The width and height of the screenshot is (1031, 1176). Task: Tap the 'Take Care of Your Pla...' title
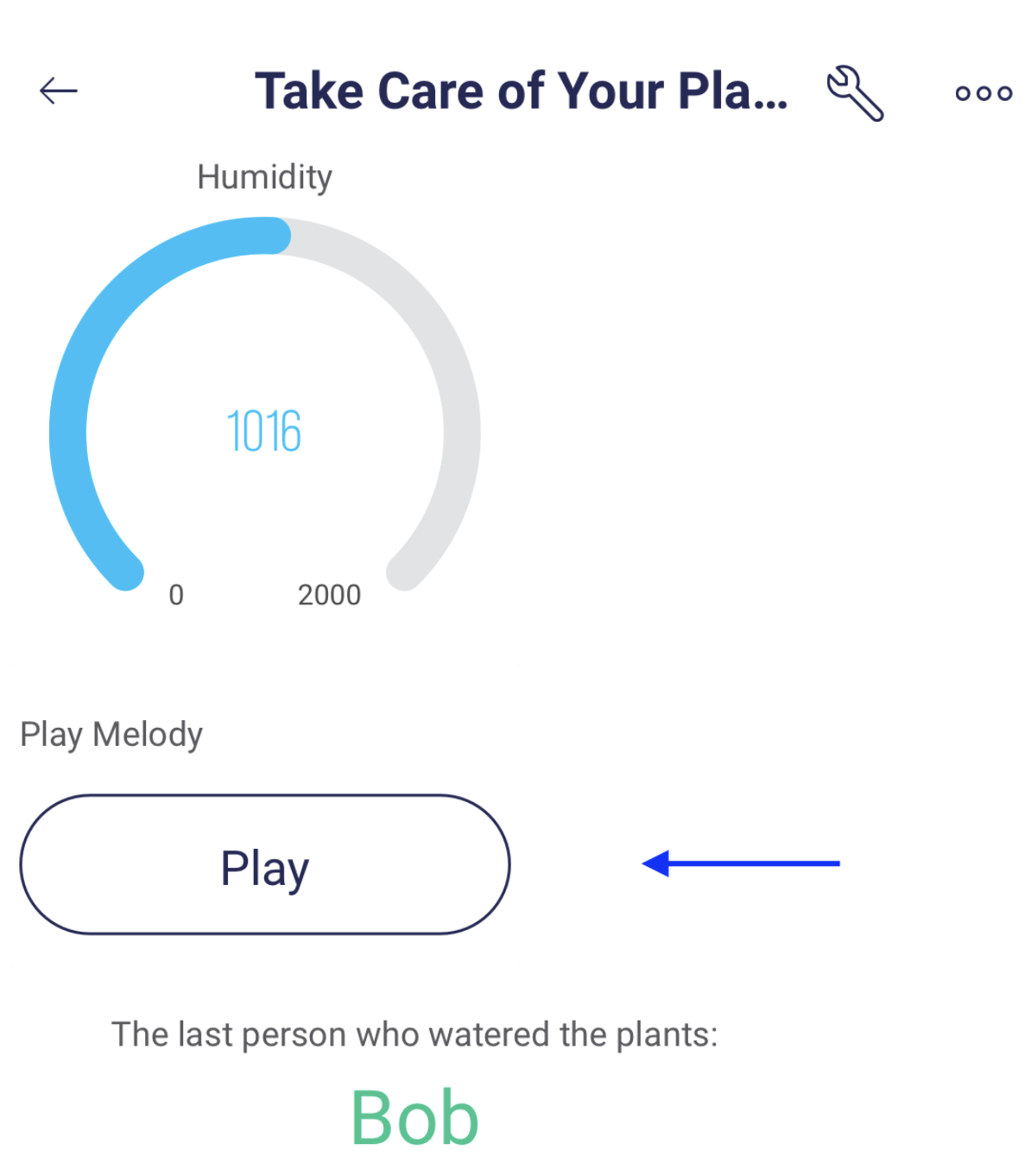click(x=521, y=91)
